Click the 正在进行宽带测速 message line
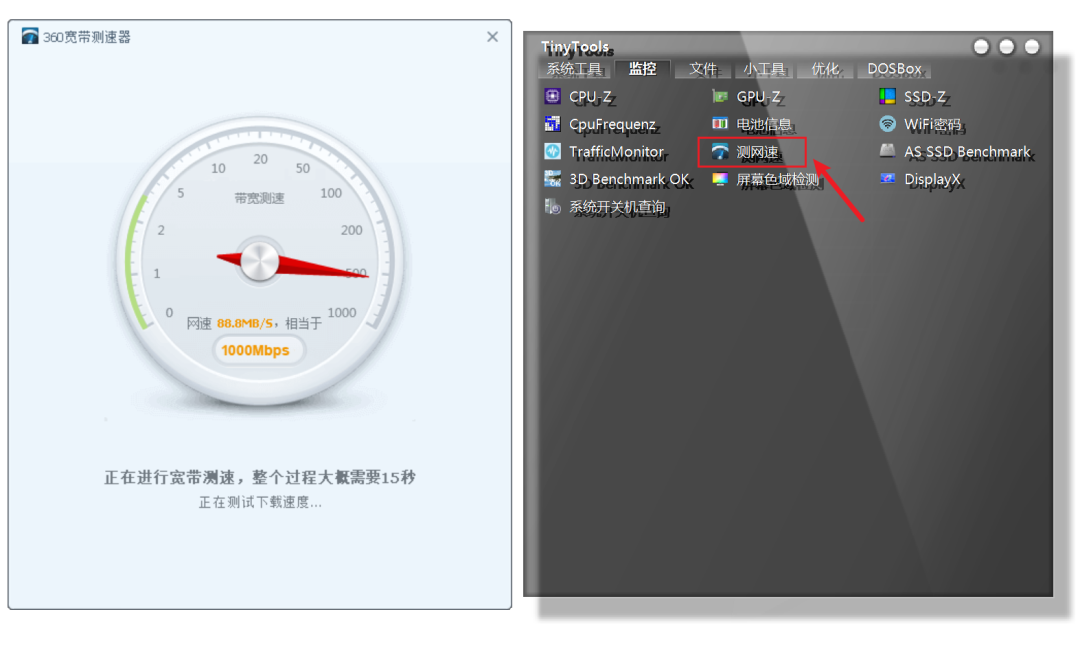Viewport: 1080px width, 645px height. [260, 477]
